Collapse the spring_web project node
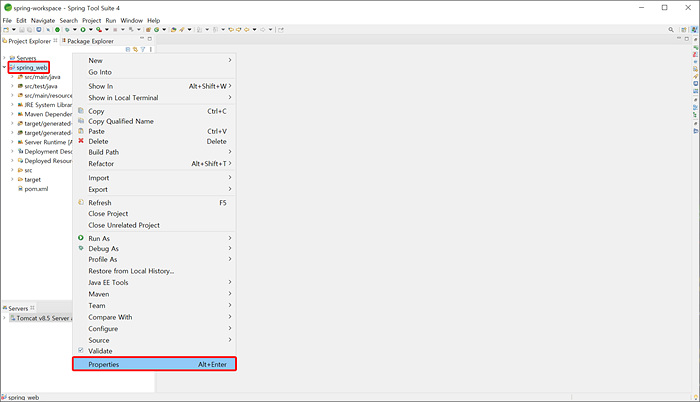Image resolution: width=700 pixels, height=402 pixels. [x=4, y=67]
